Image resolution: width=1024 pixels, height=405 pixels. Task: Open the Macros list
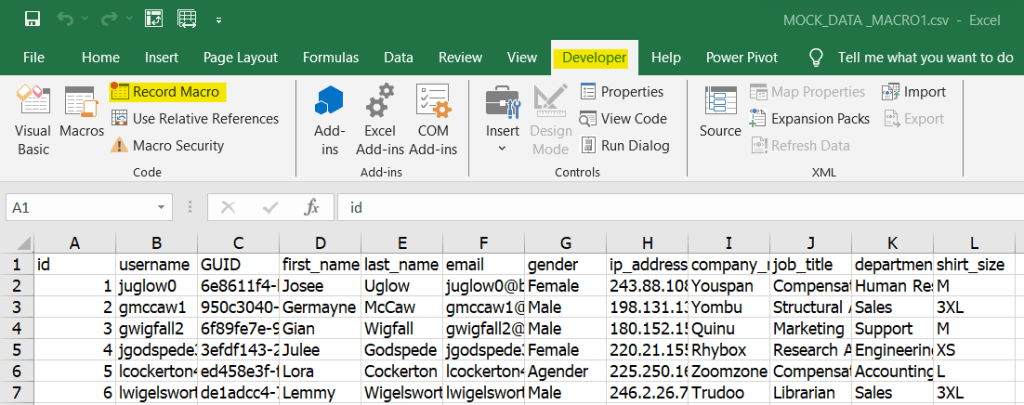coord(82,113)
